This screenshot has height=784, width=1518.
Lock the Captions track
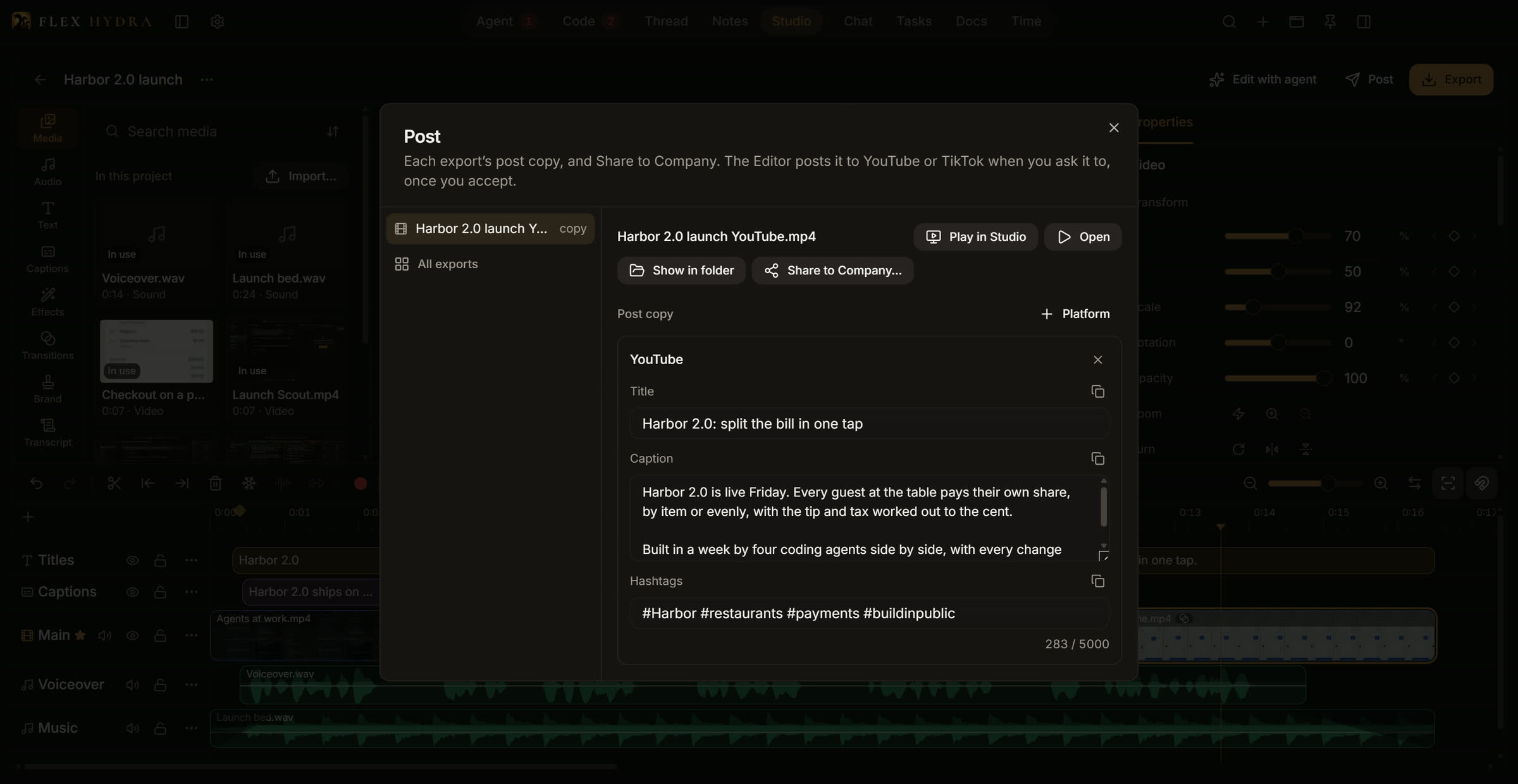[160, 592]
